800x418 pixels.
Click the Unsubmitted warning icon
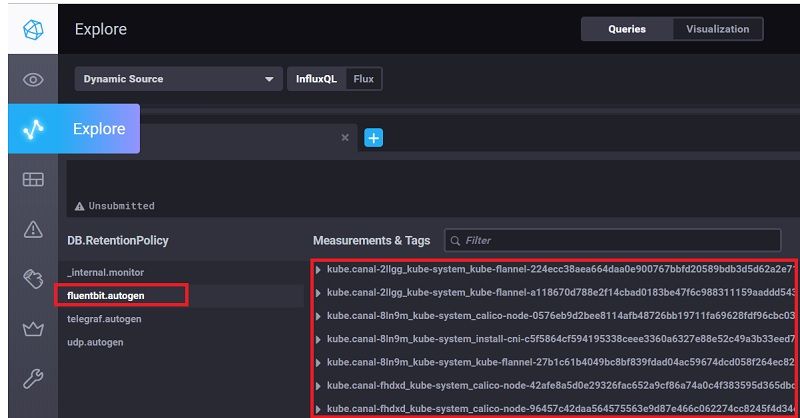(x=80, y=206)
